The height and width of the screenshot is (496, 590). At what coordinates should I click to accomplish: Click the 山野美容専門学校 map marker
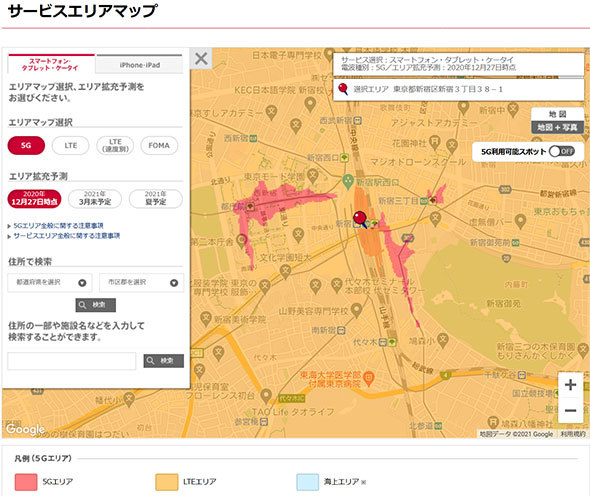pos(356,310)
